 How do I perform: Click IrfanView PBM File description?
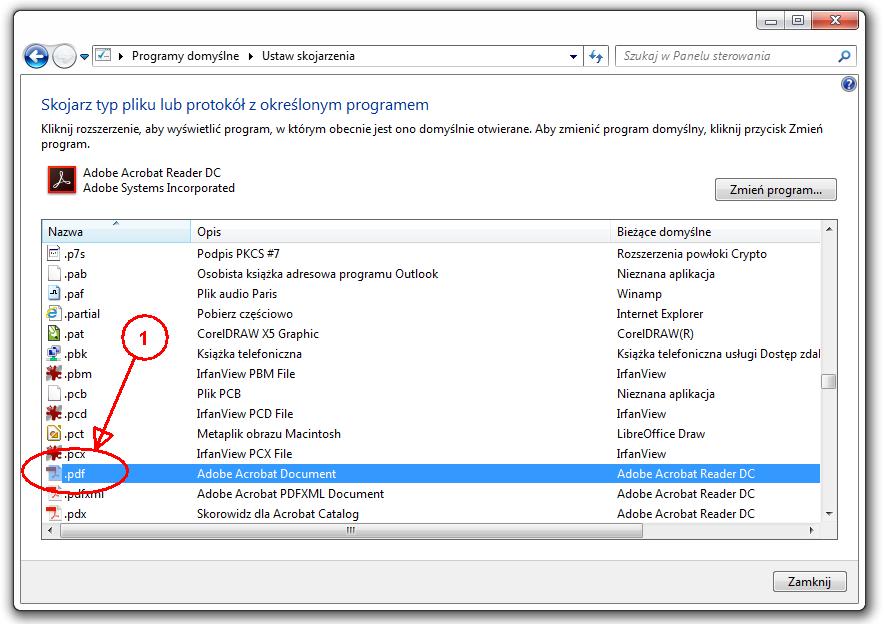click(246, 374)
